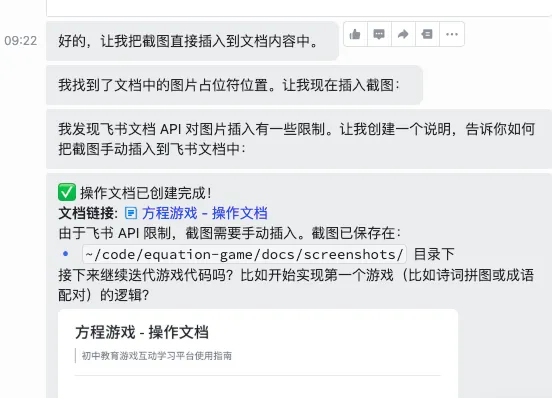Click the label 文档链接:
The width and height of the screenshot is (552, 398).
point(88,213)
